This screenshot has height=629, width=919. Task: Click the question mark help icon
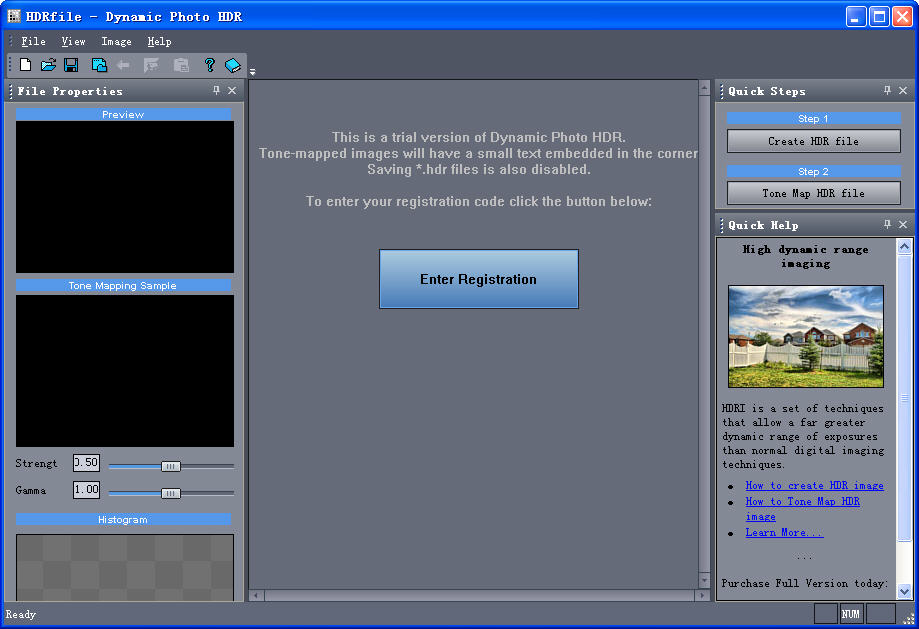pos(209,64)
